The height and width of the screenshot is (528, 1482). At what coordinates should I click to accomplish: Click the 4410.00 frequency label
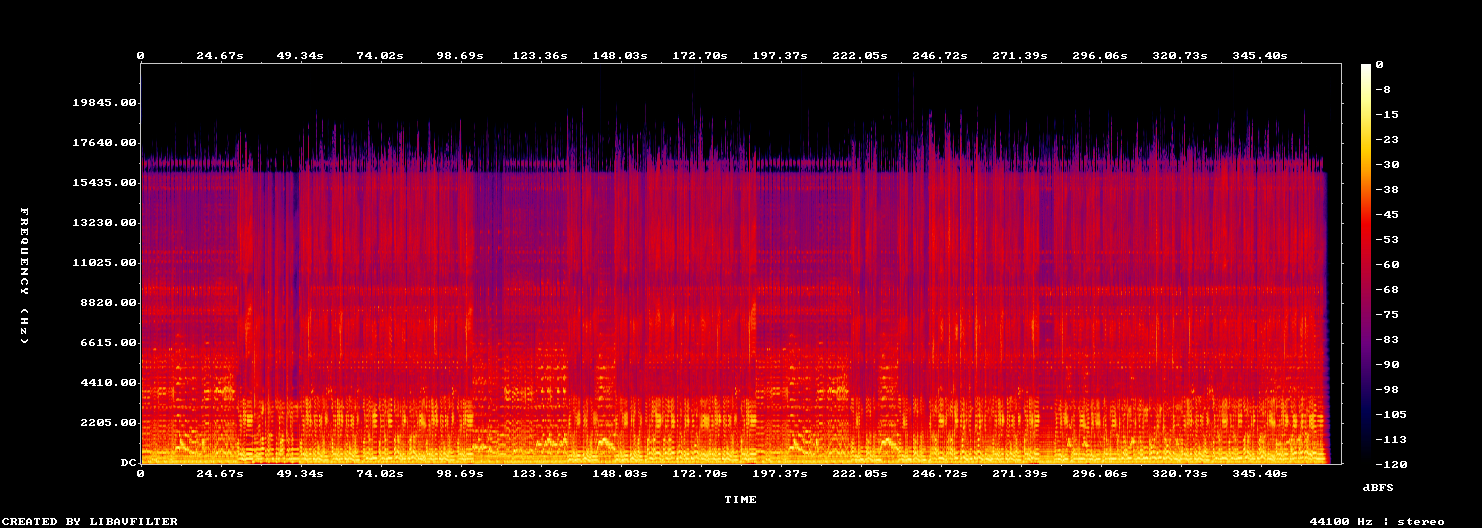pyautogui.click(x=108, y=383)
